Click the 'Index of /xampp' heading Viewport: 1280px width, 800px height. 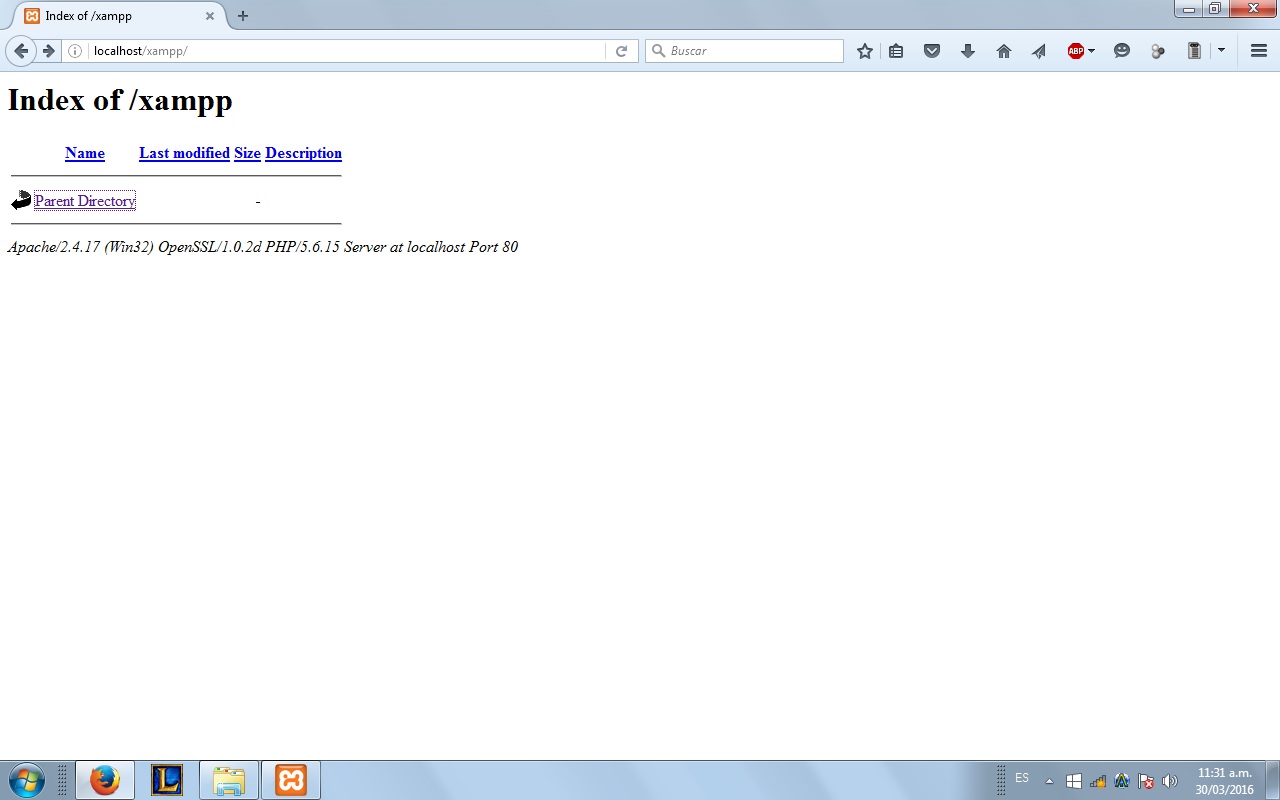click(x=120, y=100)
